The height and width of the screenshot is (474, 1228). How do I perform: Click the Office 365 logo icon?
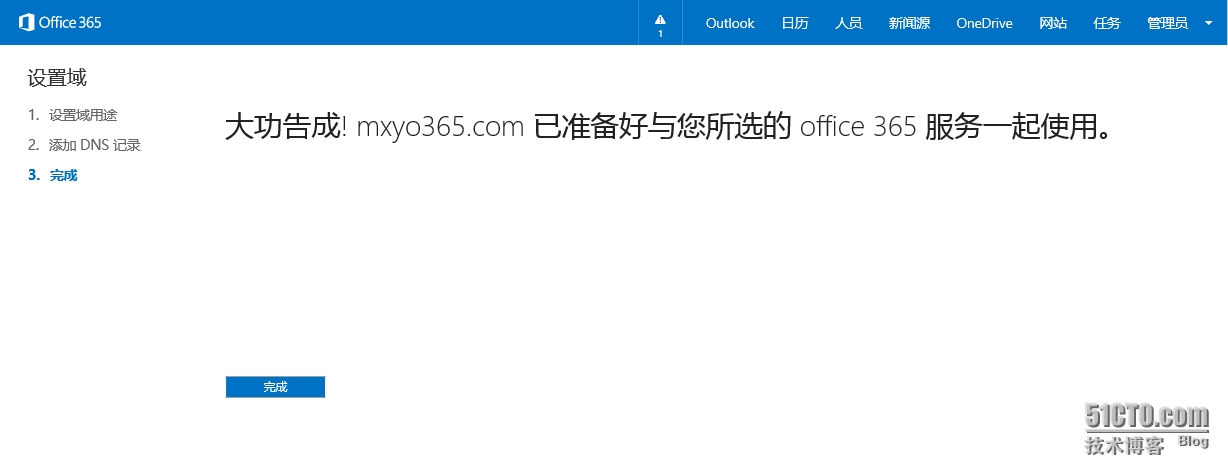(27, 22)
